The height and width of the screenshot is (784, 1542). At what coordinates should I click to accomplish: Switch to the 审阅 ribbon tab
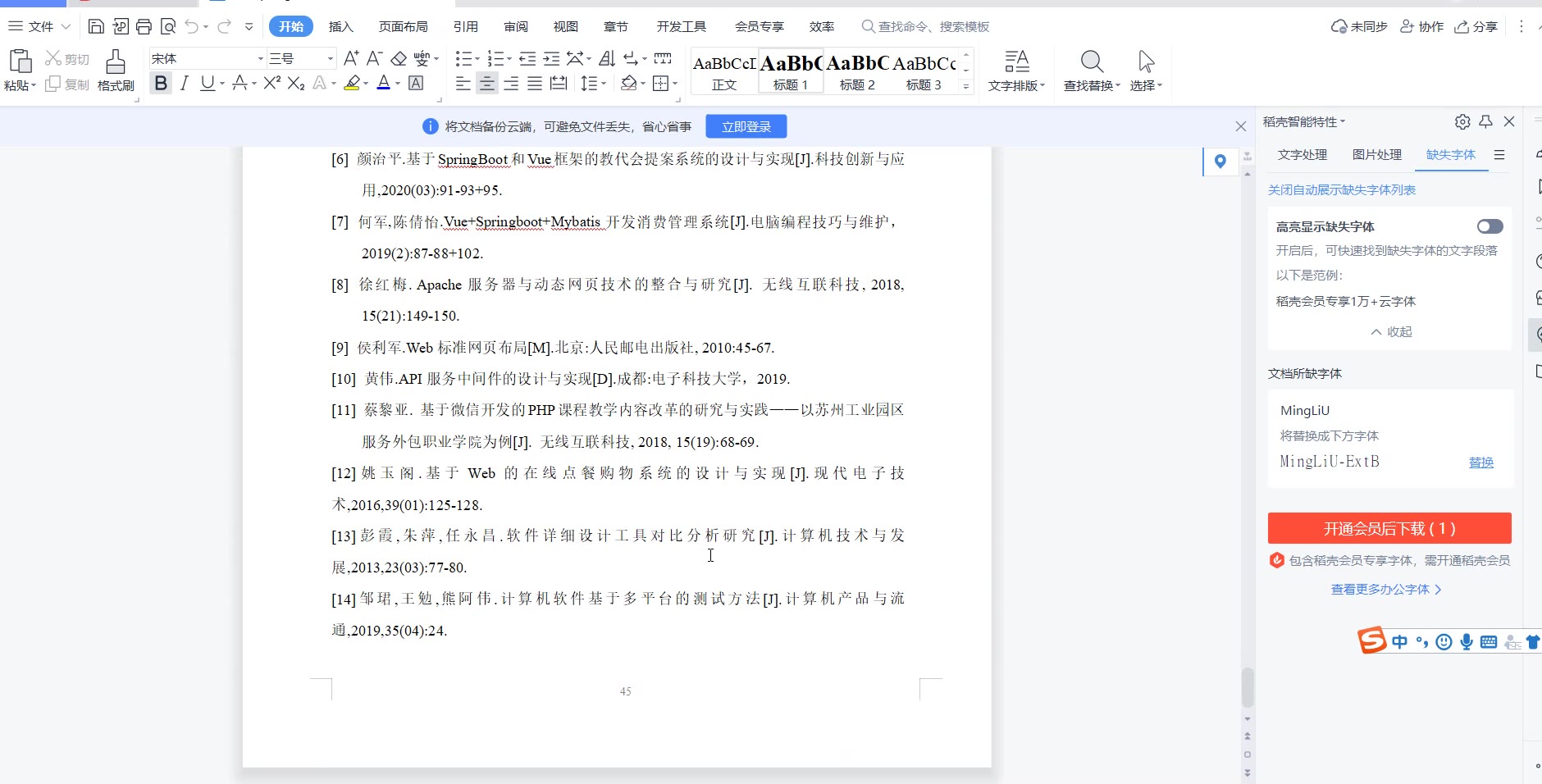(516, 26)
